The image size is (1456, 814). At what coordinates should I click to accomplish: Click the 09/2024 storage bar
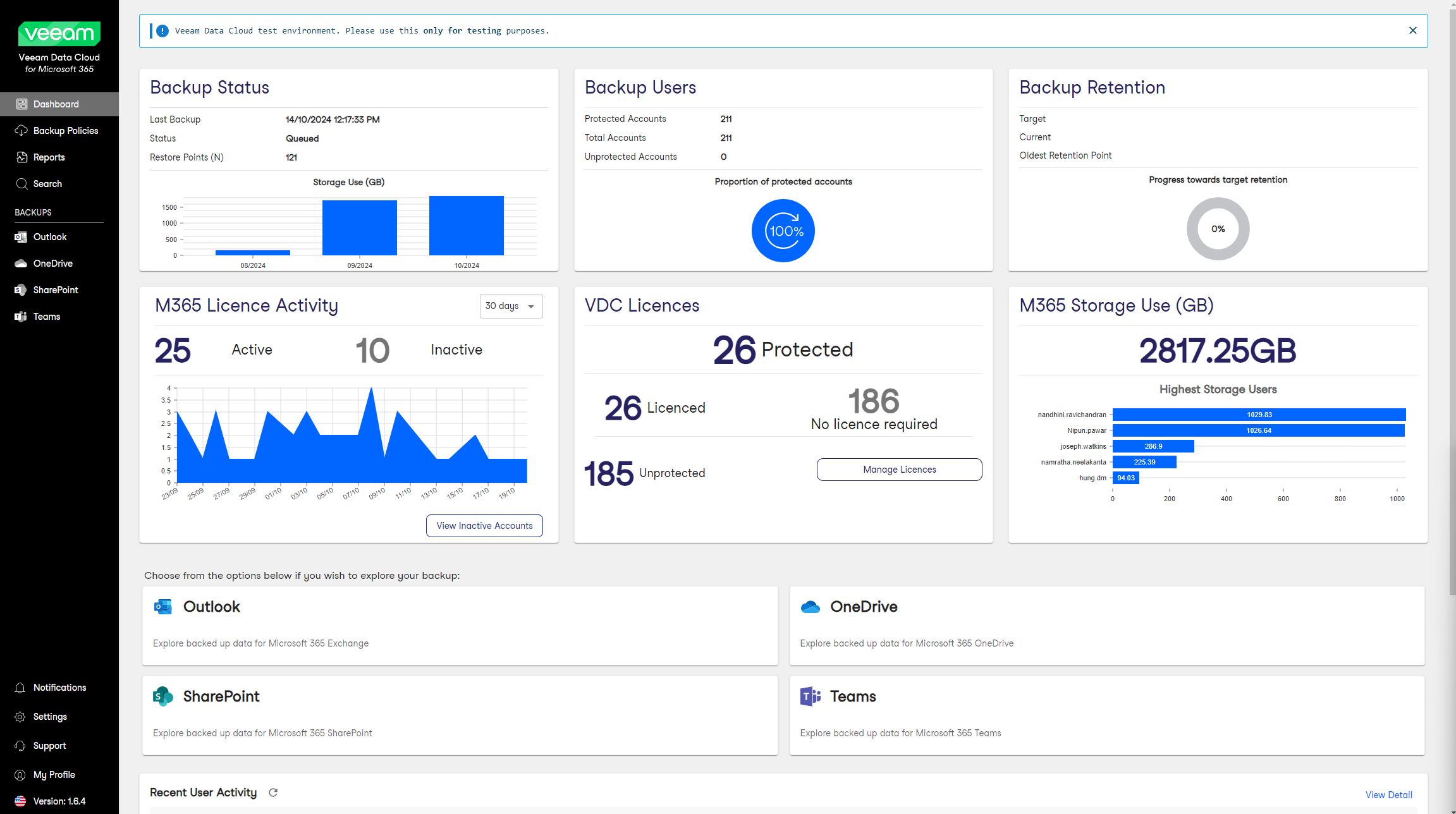pyautogui.click(x=360, y=228)
